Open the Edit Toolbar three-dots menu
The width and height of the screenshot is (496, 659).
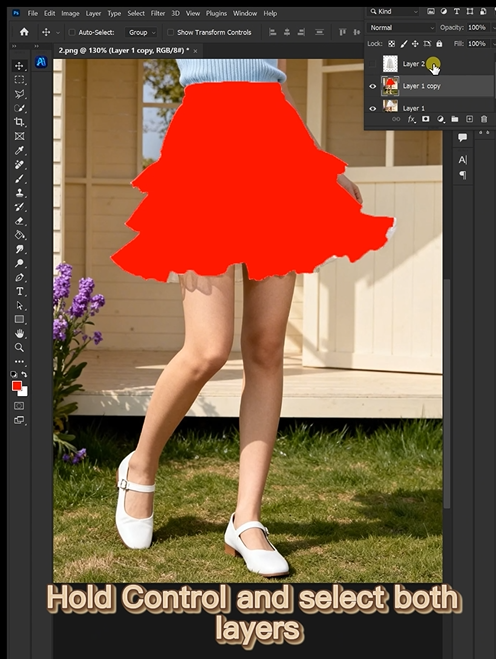coord(19,361)
